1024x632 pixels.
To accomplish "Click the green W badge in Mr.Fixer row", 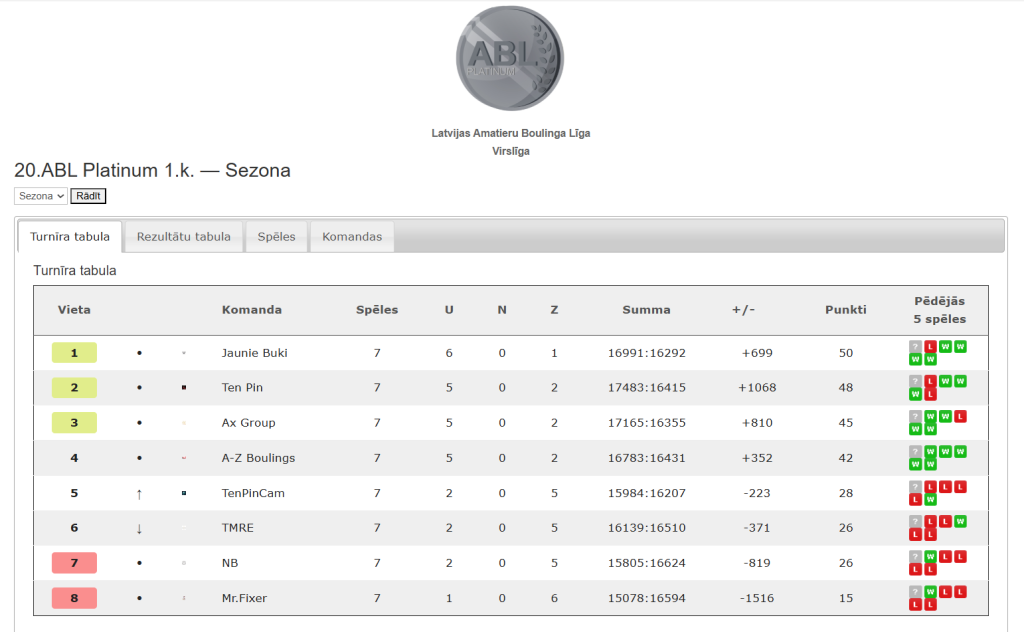I will point(930,591).
